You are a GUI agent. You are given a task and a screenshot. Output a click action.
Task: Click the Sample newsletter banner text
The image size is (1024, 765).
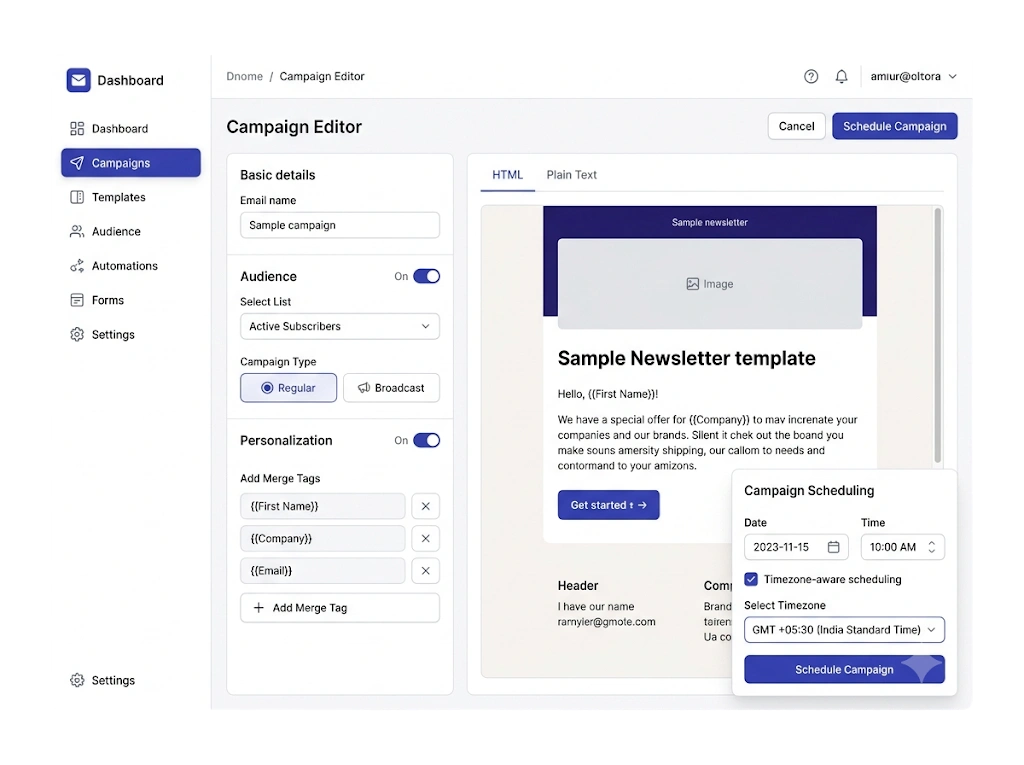tap(710, 223)
